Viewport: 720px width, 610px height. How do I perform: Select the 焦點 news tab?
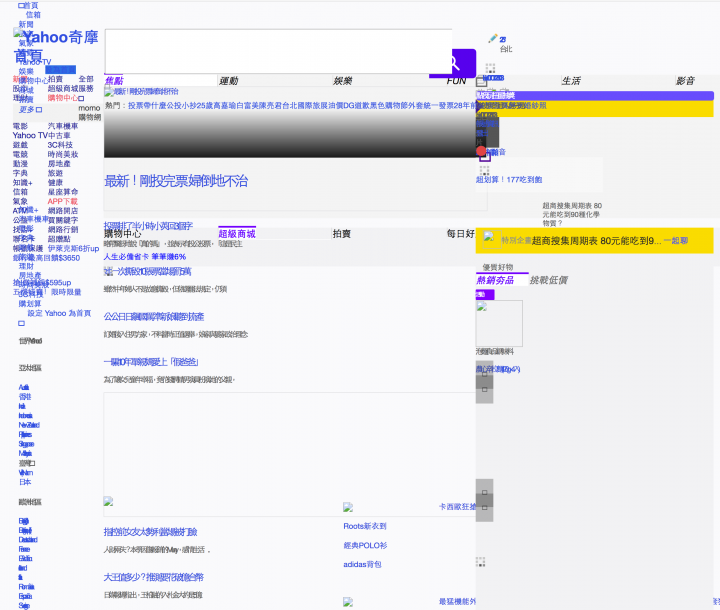pos(114,81)
